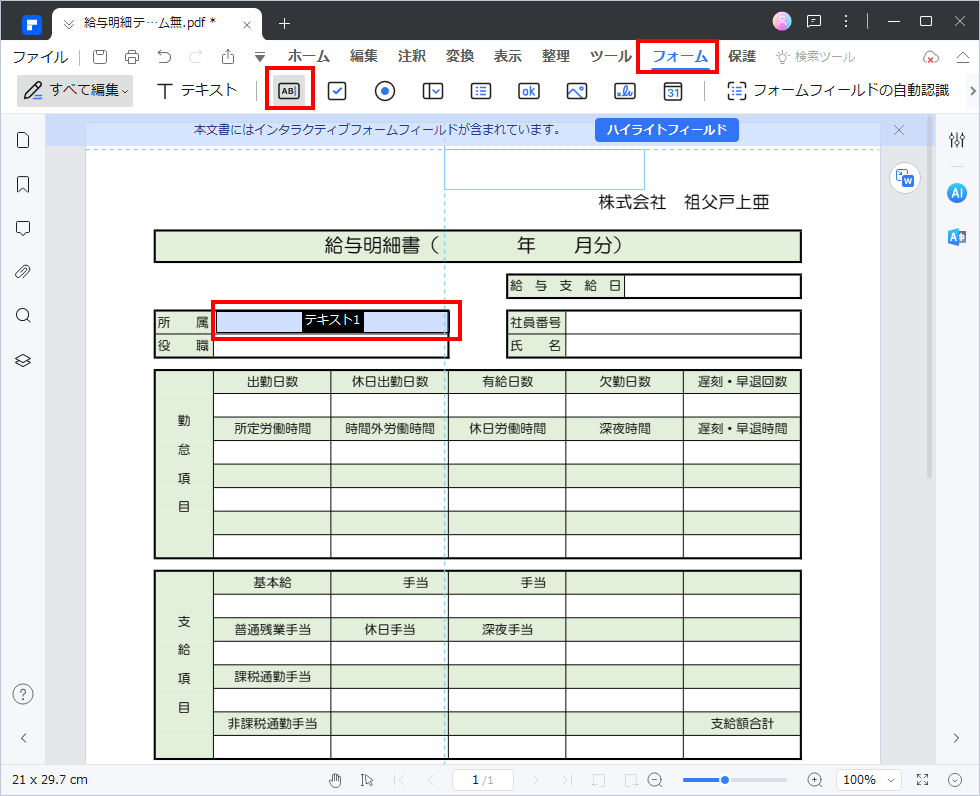Select the text field form tool
Image resolution: width=980 pixels, height=796 pixels.
(289, 91)
